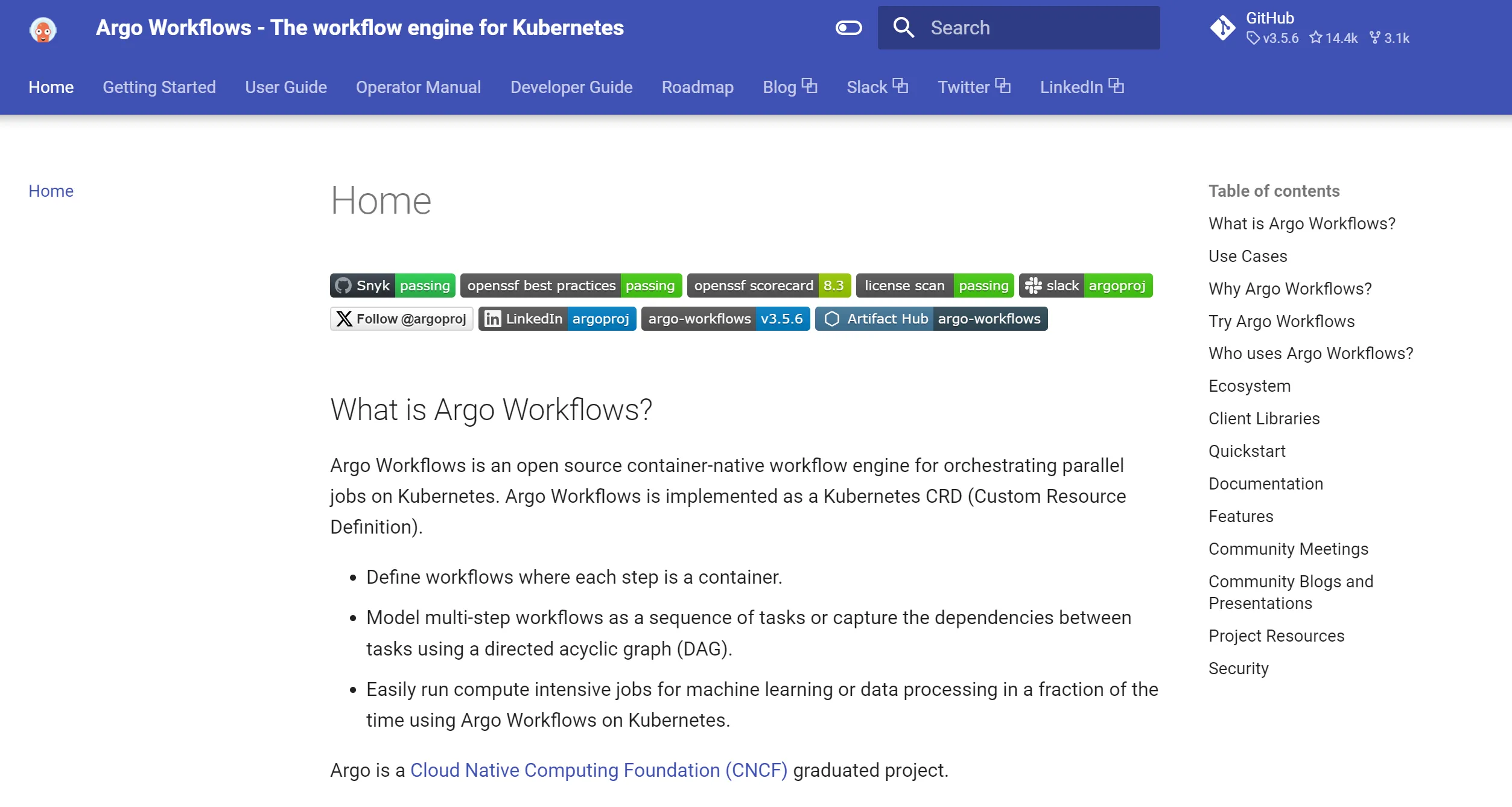Click the search magnifier icon
This screenshot has width=1512, height=807.
[905, 27]
